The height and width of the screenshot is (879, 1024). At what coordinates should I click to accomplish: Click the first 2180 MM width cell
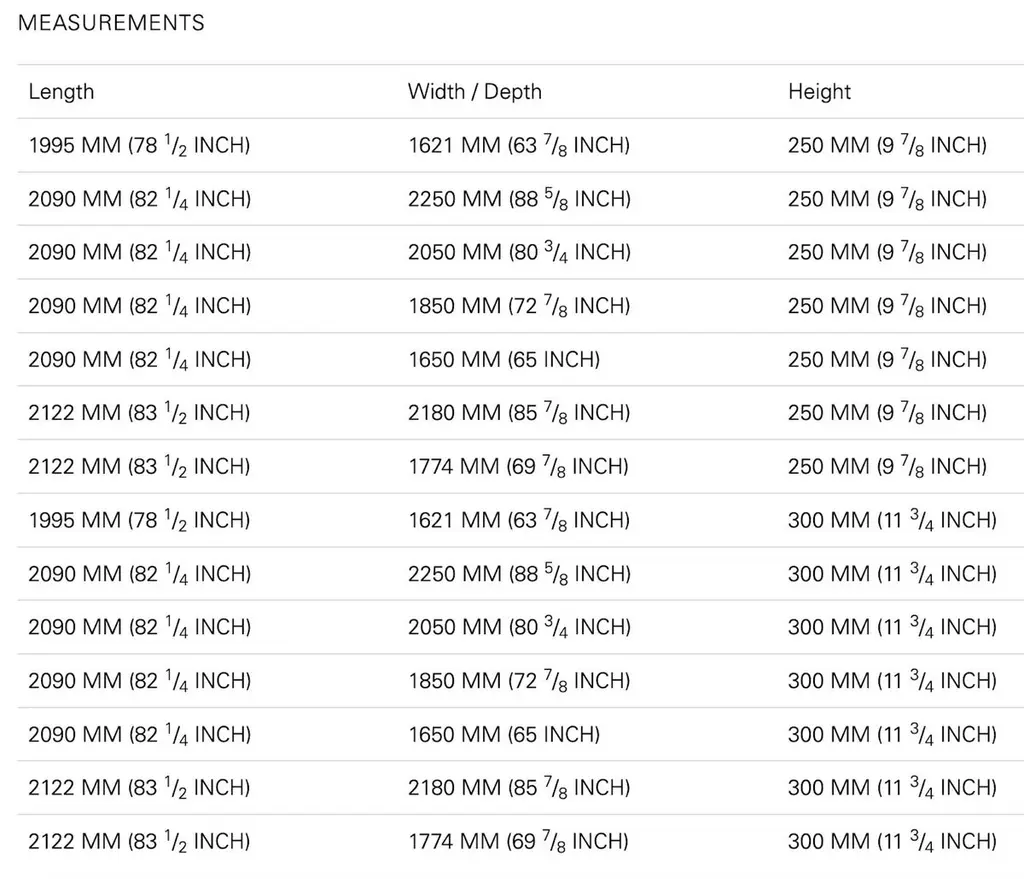(519, 413)
